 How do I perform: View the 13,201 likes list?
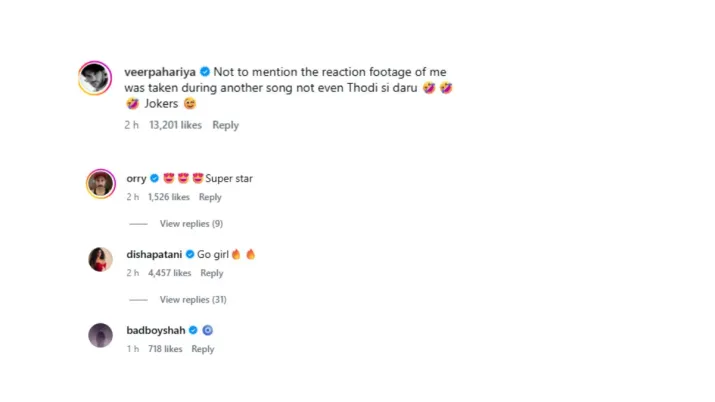point(175,125)
